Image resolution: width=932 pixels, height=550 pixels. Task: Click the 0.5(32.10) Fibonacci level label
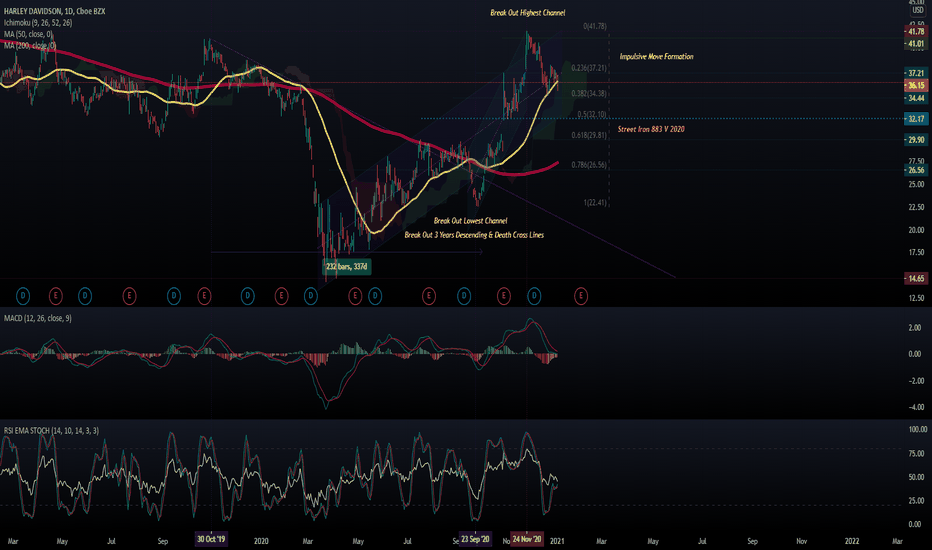click(x=591, y=114)
